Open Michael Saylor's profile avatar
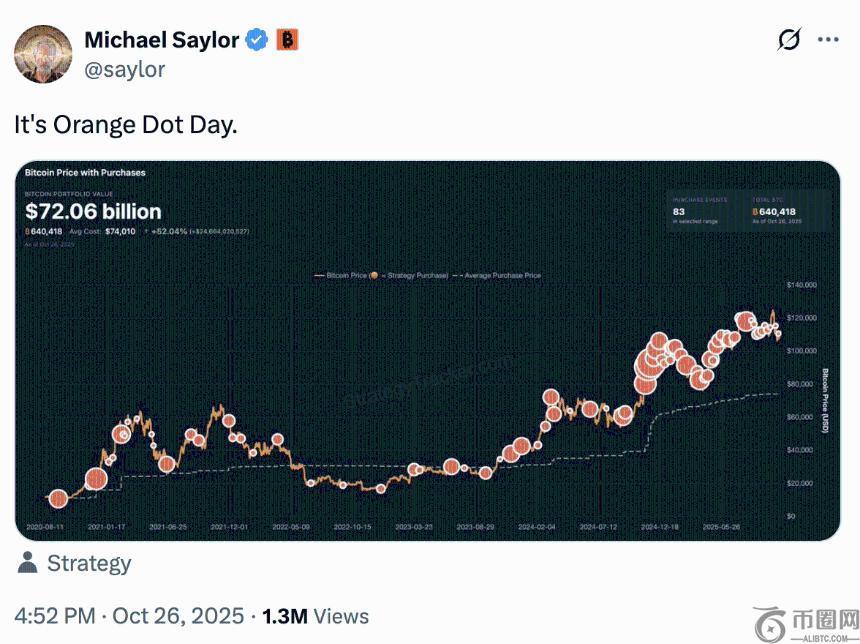 [42, 54]
